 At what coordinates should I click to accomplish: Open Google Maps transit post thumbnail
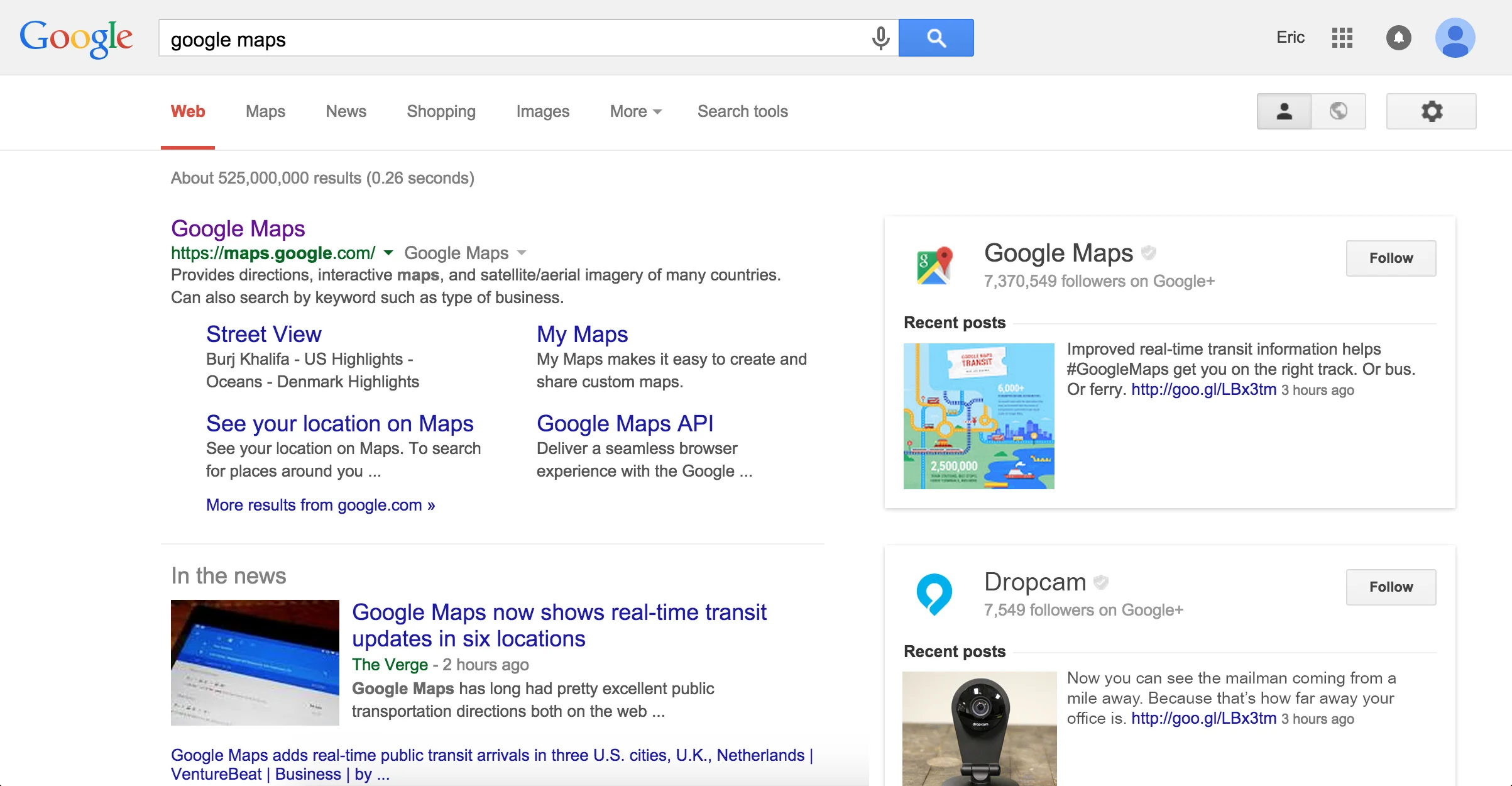(x=978, y=416)
